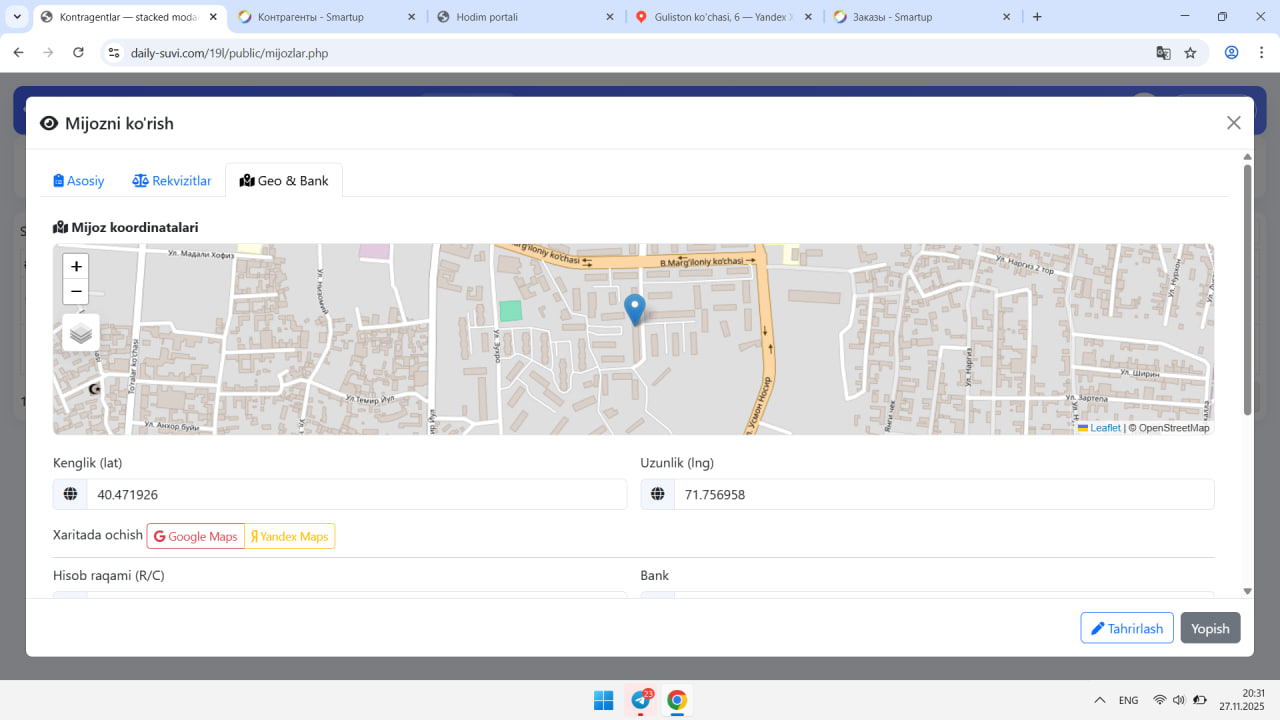Click the blue location marker pin

(x=635, y=308)
